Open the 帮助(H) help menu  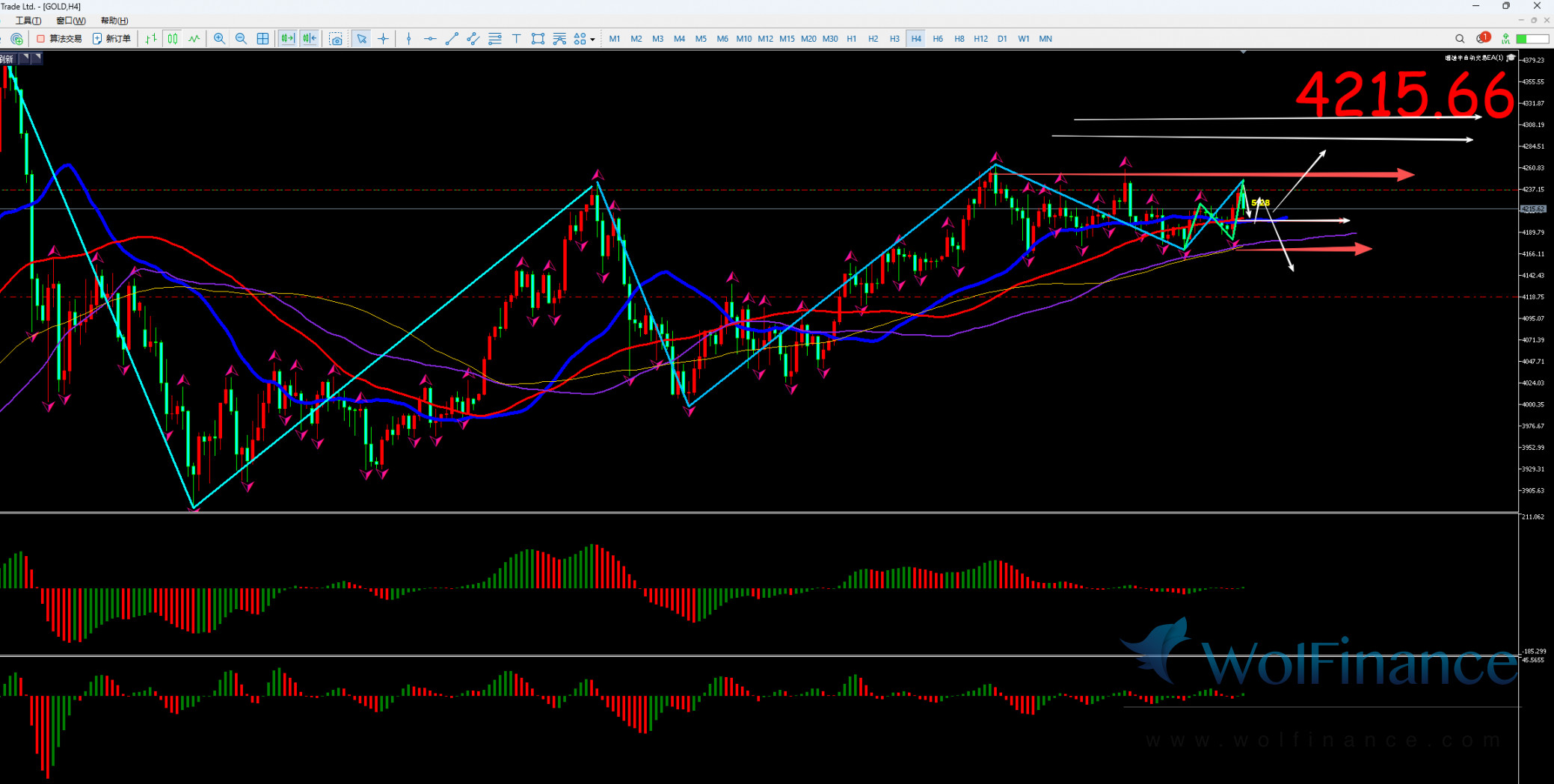click(114, 21)
